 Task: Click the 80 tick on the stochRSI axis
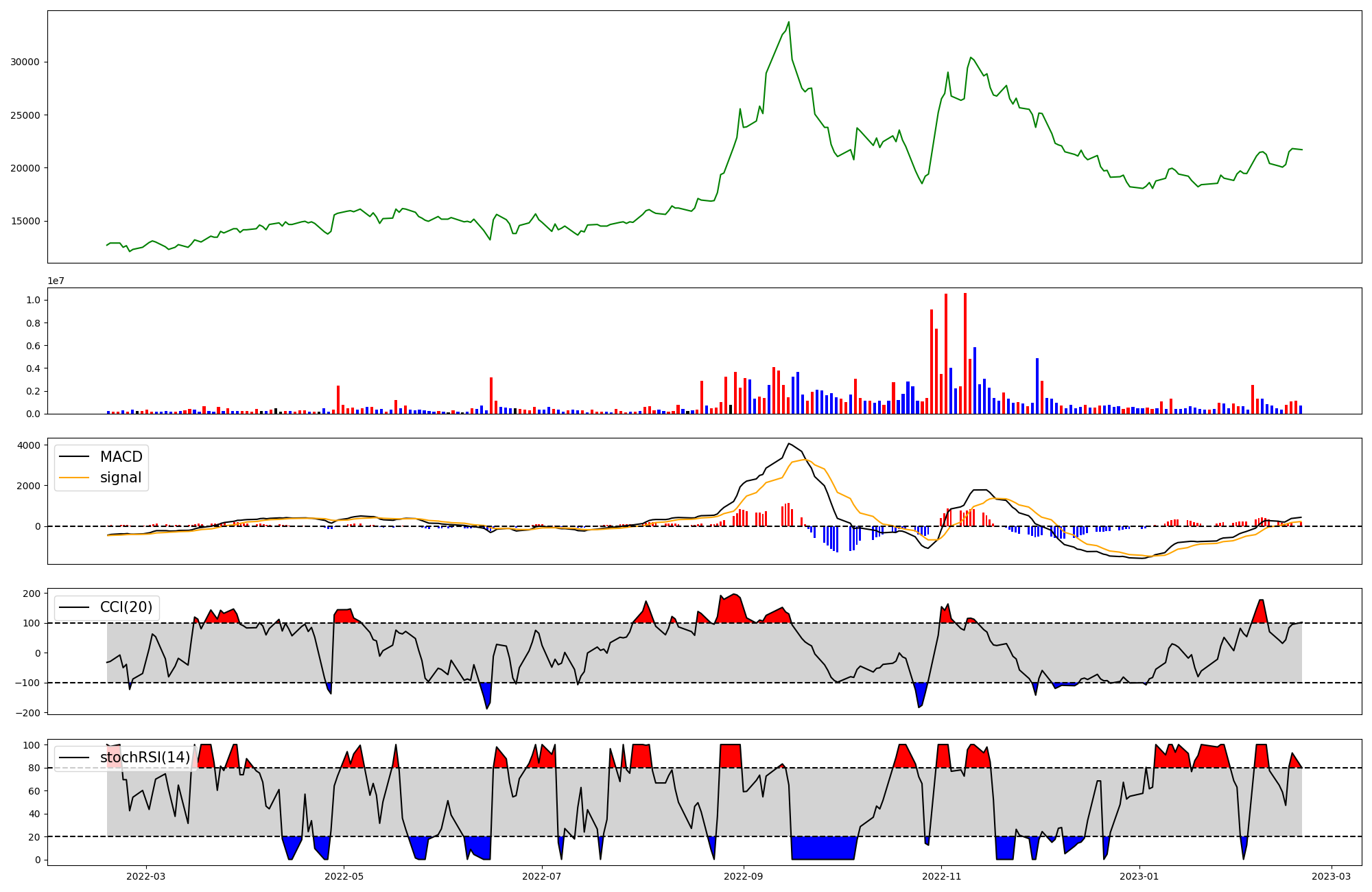(34, 768)
